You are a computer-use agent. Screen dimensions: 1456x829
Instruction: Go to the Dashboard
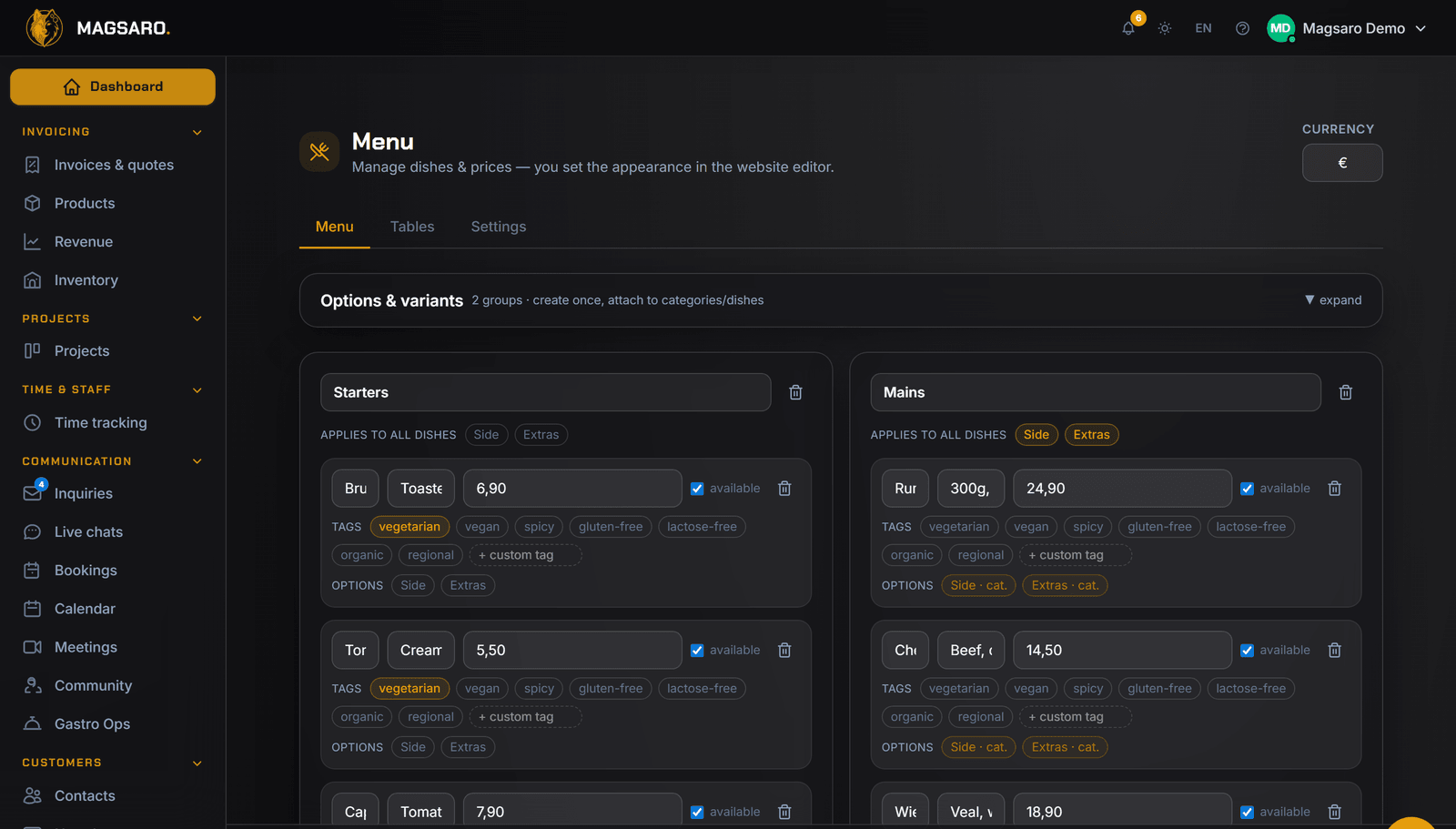click(113, 86)
